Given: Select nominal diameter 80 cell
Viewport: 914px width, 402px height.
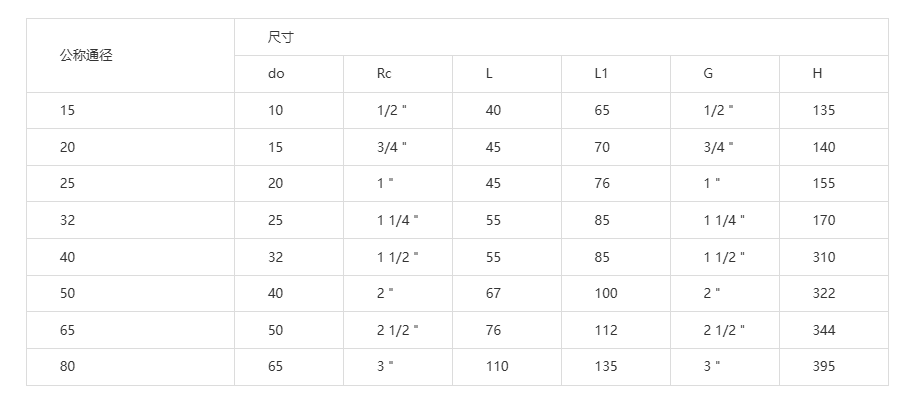Looking at the screenshot, I should coord(131,367).
